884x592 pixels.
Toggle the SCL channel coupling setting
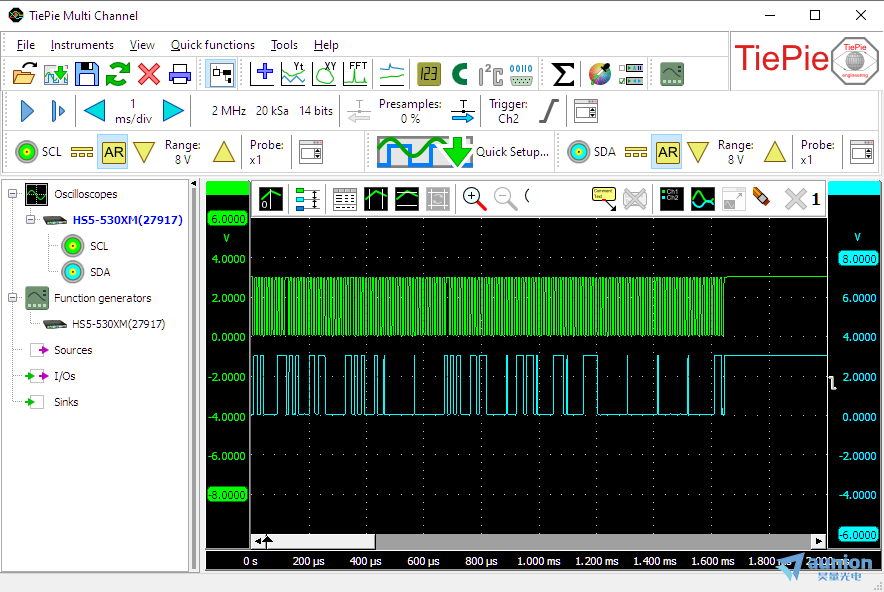(82, 152)
